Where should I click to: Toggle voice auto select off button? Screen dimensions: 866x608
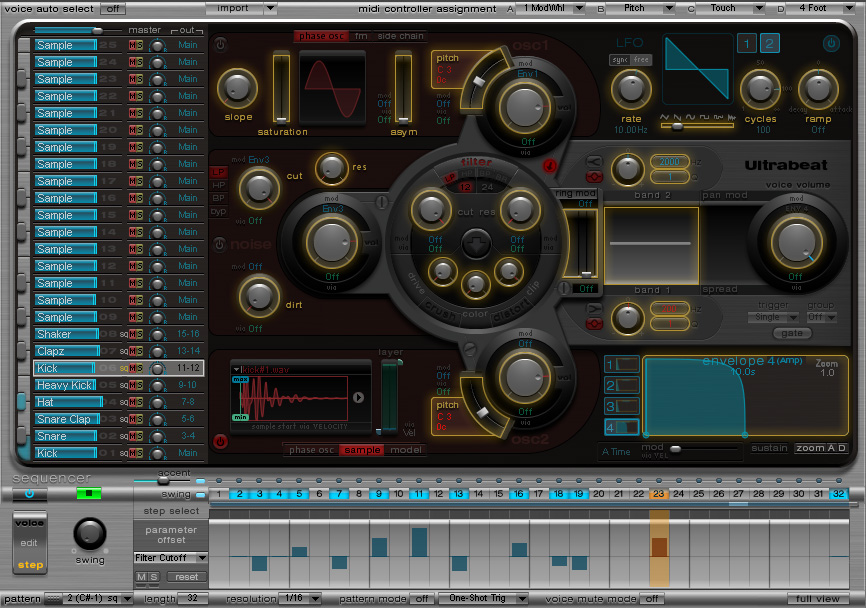[113, 8]
